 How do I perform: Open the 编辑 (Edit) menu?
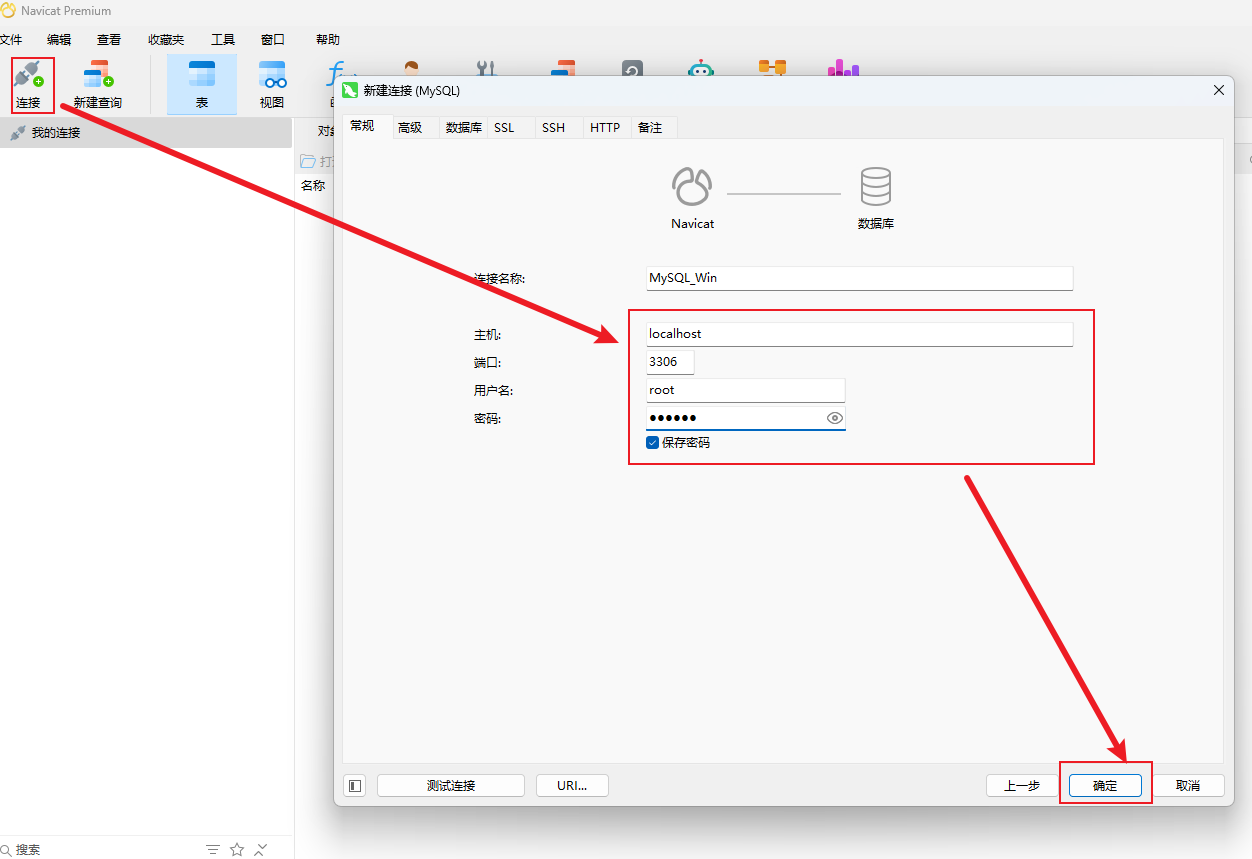59,40
